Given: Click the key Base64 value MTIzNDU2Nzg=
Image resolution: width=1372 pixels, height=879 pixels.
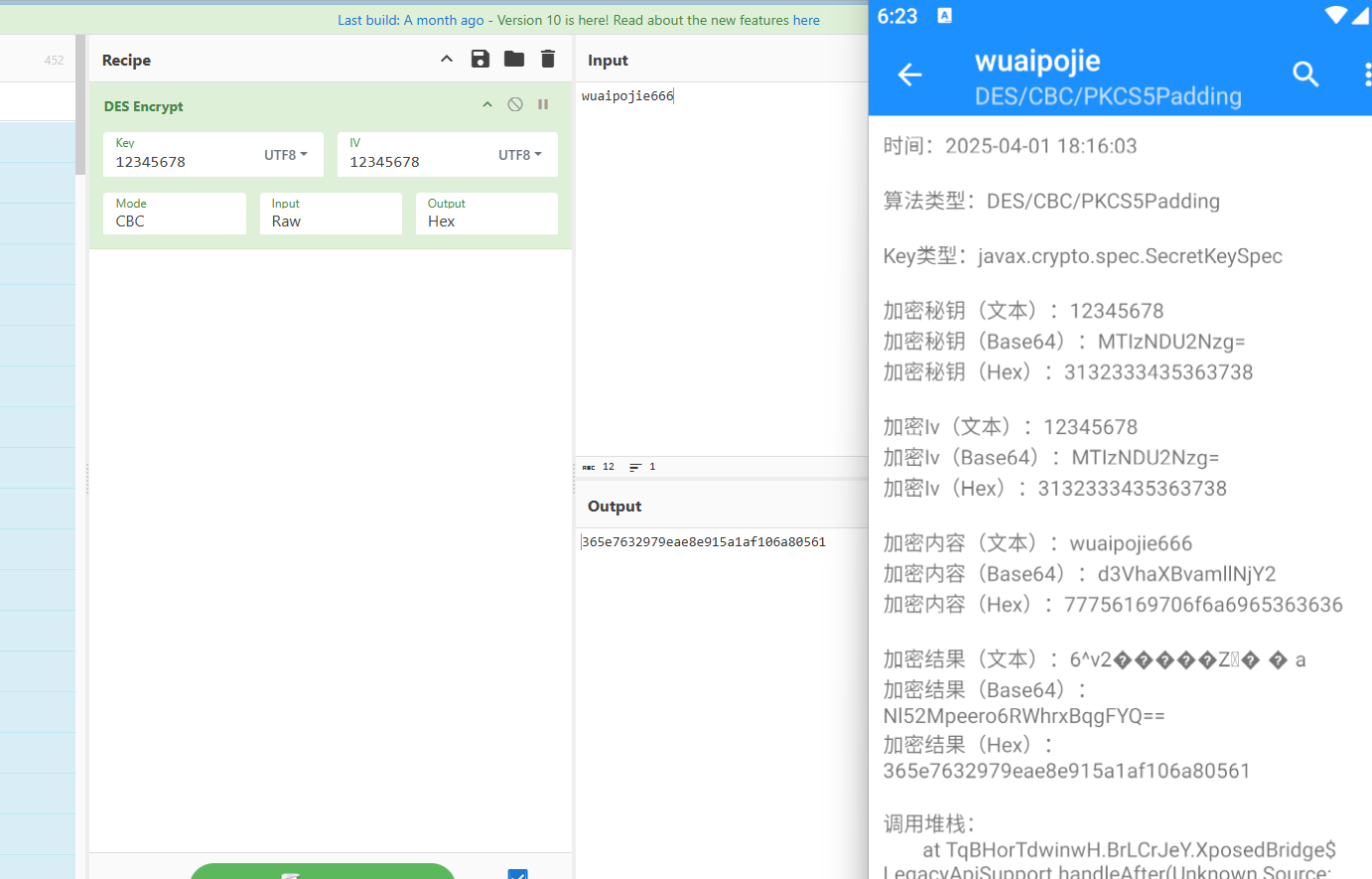Looking at the screenshot, I should [1171, 342].
